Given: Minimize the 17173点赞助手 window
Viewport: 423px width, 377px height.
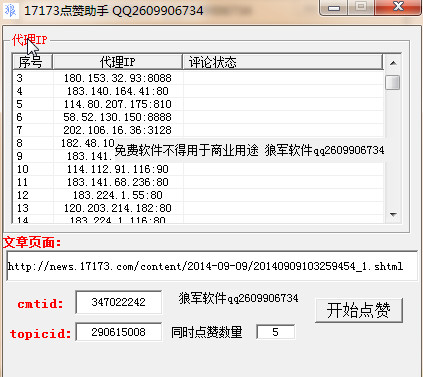Looking at the screenshot, I should (x=334, y=7).
